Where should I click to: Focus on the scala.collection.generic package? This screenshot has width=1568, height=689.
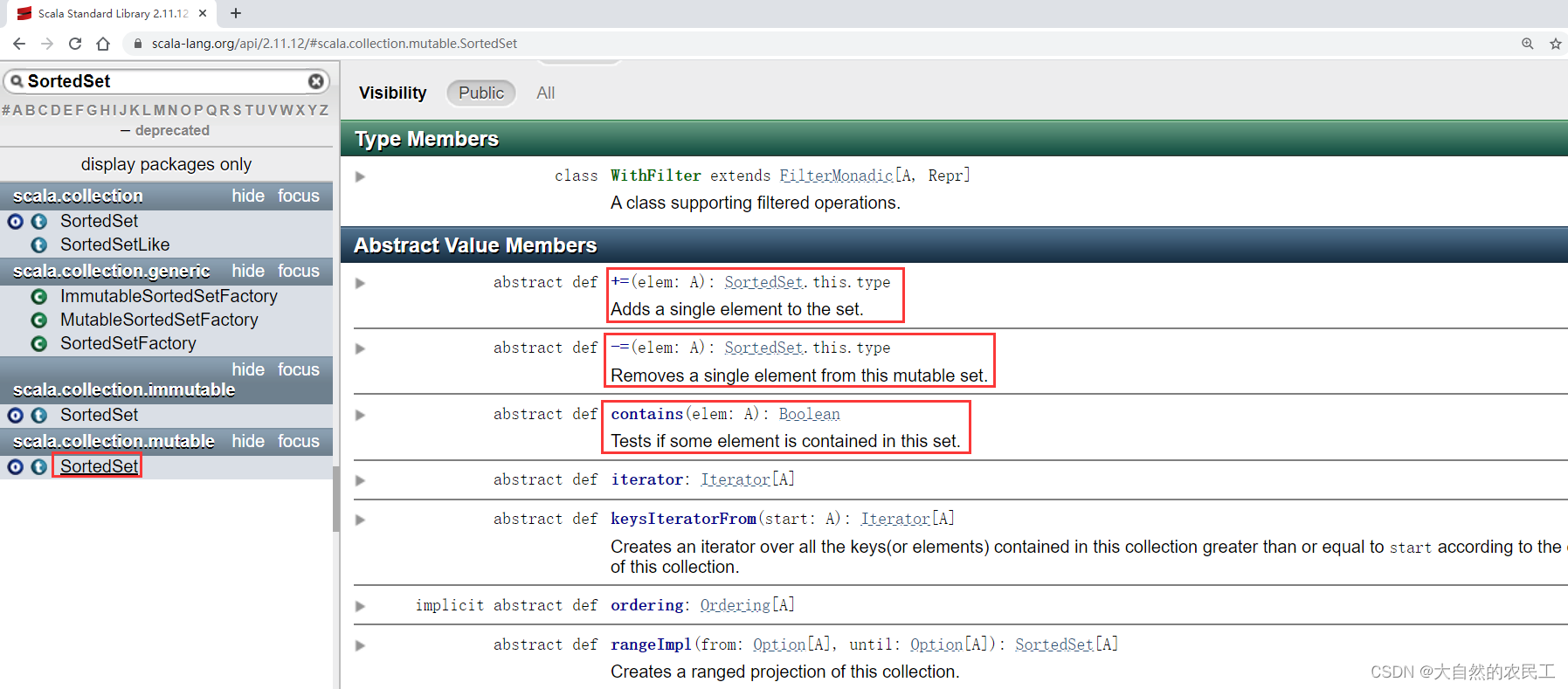[299, 271]
